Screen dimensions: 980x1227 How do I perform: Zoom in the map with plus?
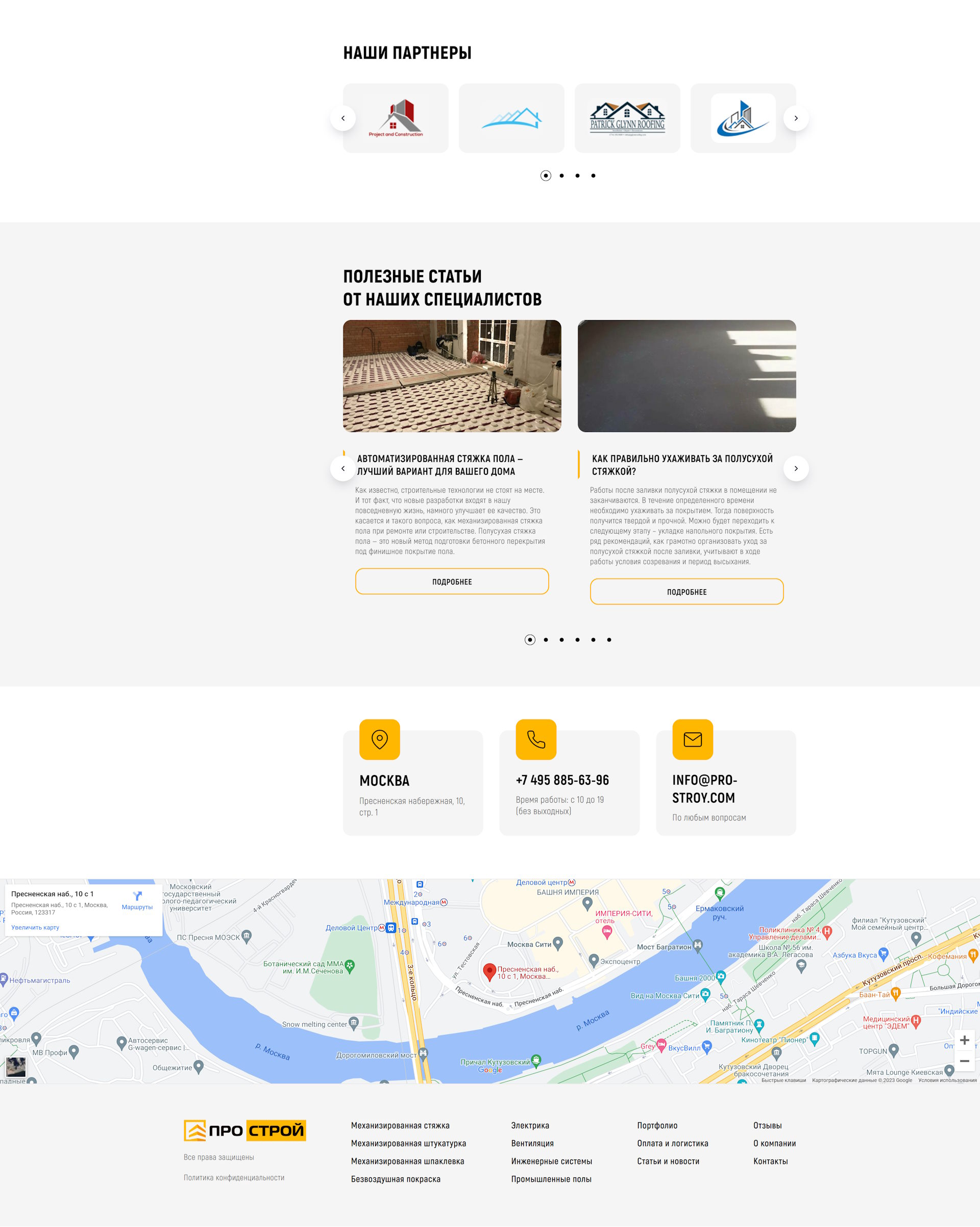965,1040
